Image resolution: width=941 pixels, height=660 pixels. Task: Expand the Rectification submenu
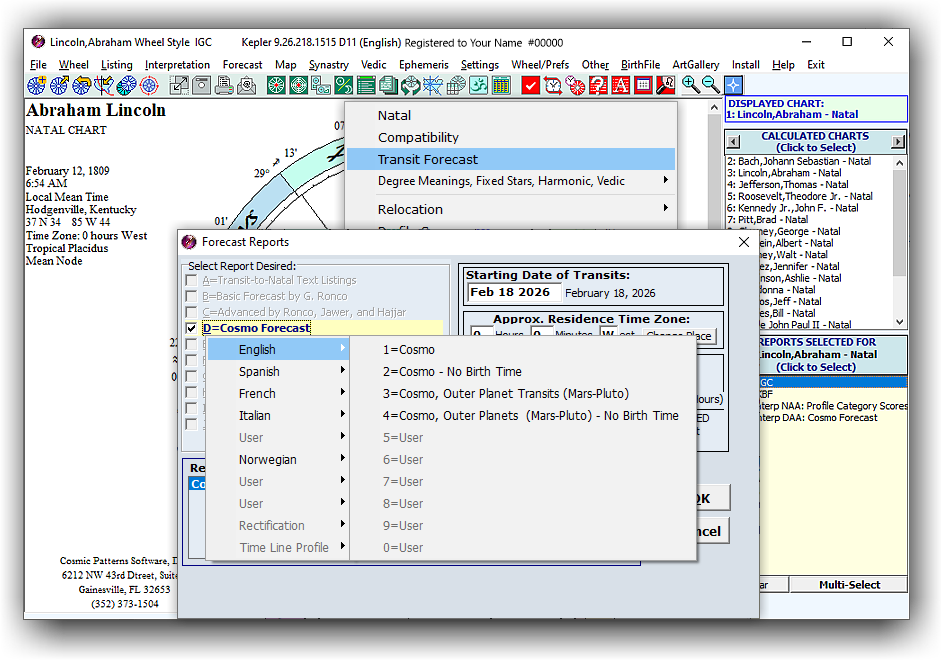(278, 526)
